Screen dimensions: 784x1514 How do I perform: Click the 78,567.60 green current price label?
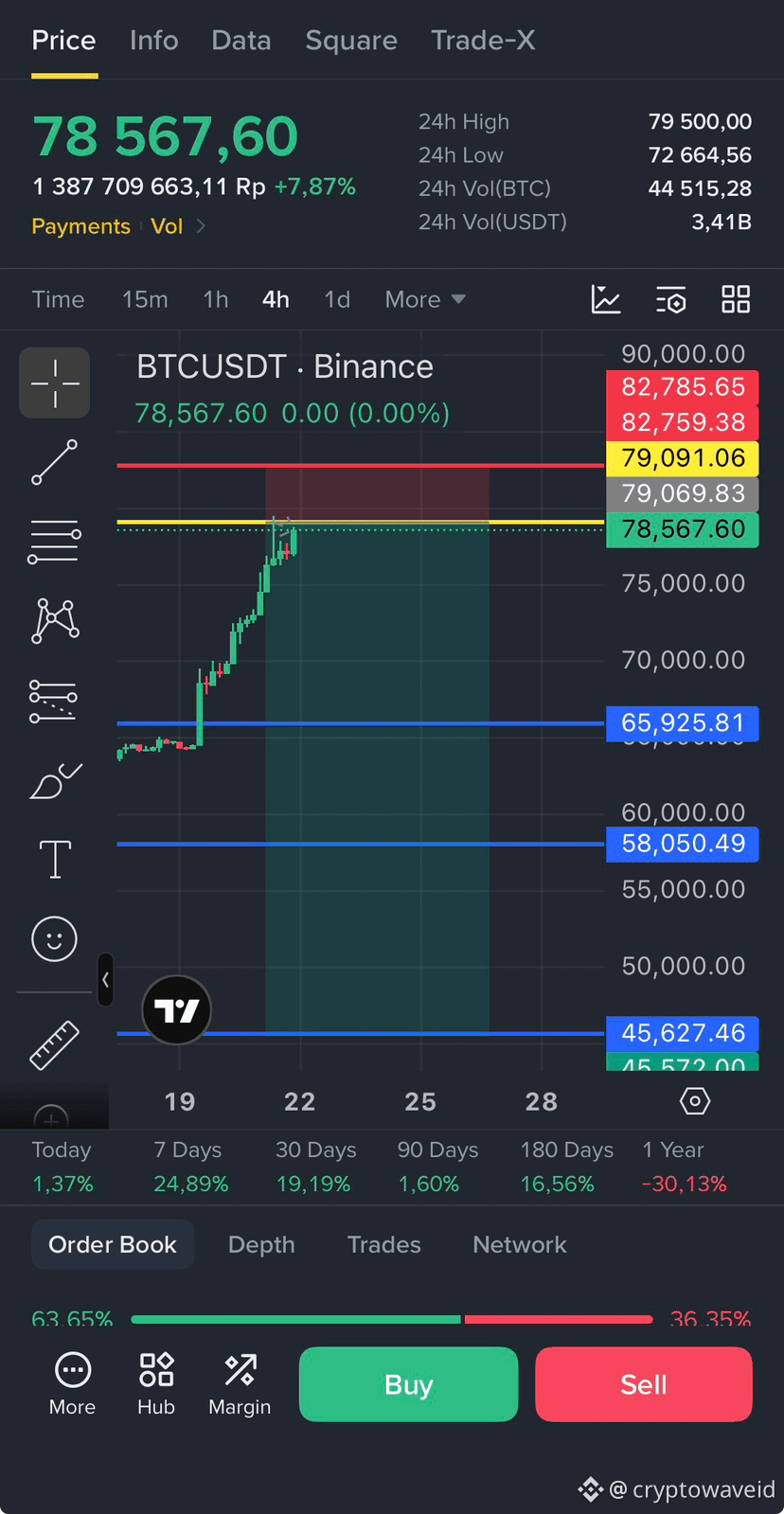click(683, 529)
